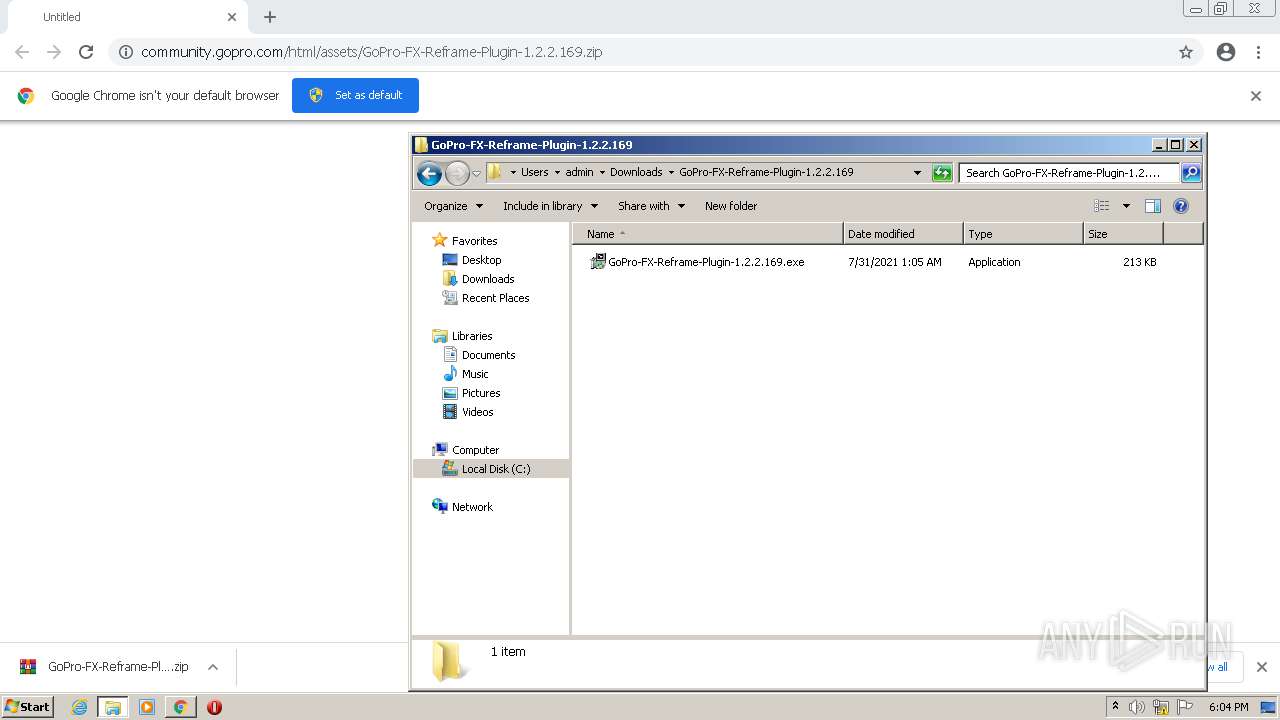
Task: Open Windows Media Player taskbar icon
Action: [147, 707]
